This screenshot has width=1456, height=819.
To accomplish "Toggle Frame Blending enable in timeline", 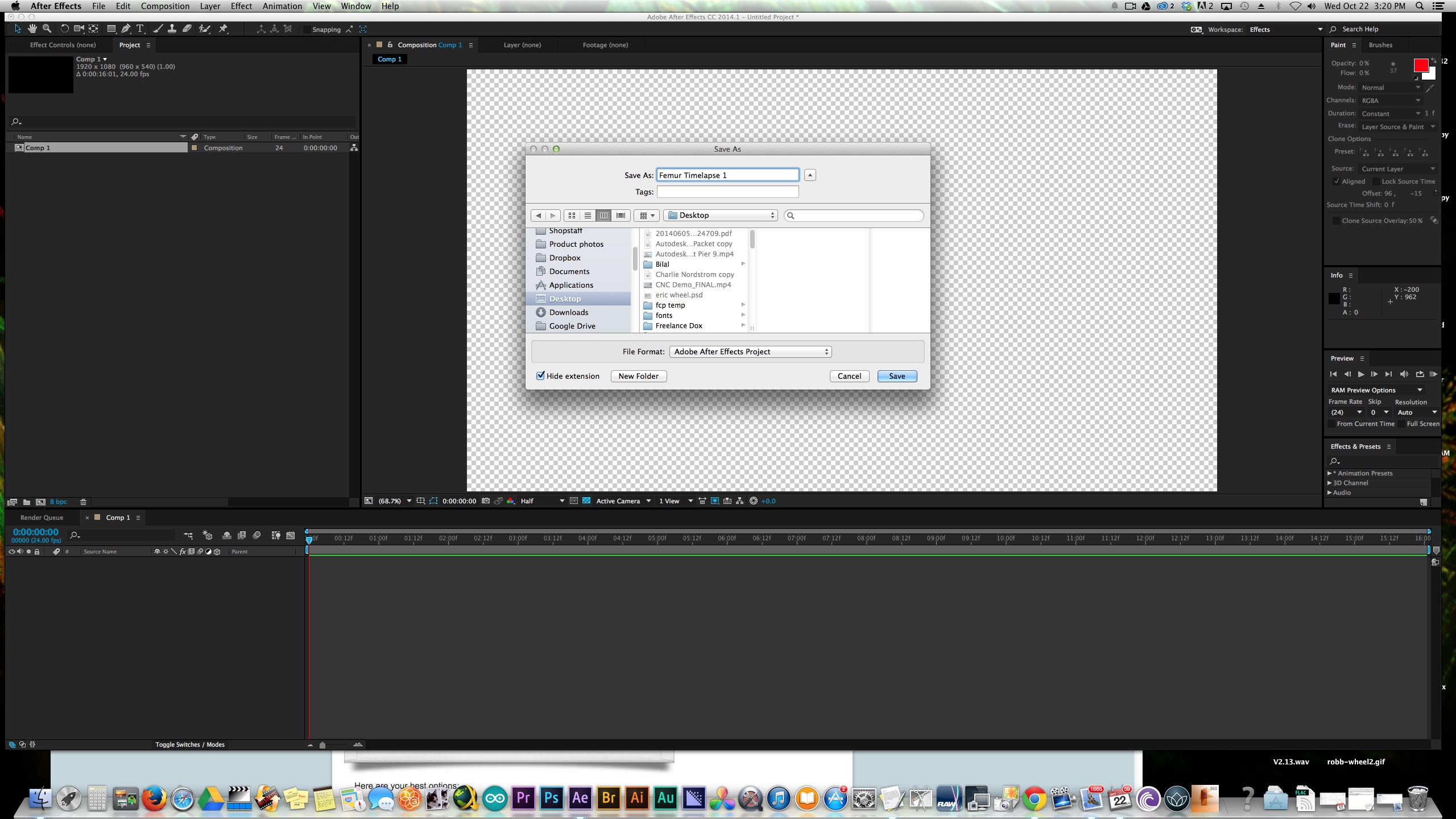I will (242, 535).
